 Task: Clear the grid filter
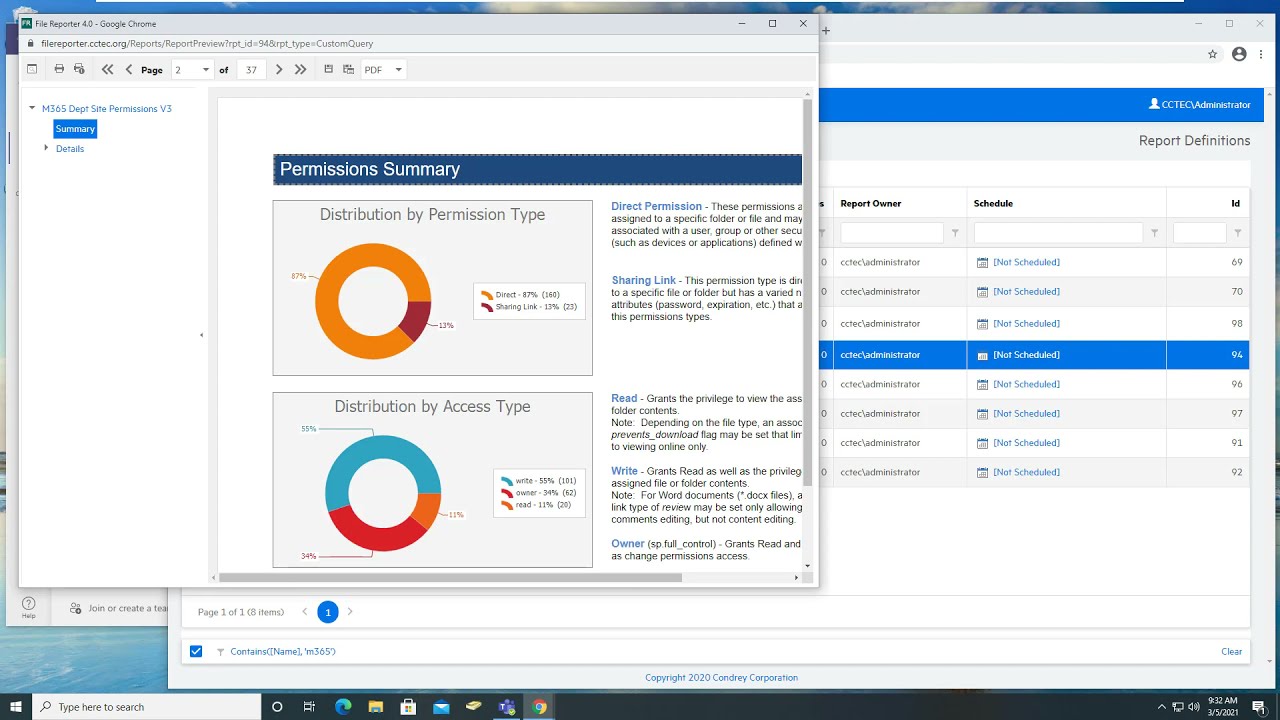1231,651
